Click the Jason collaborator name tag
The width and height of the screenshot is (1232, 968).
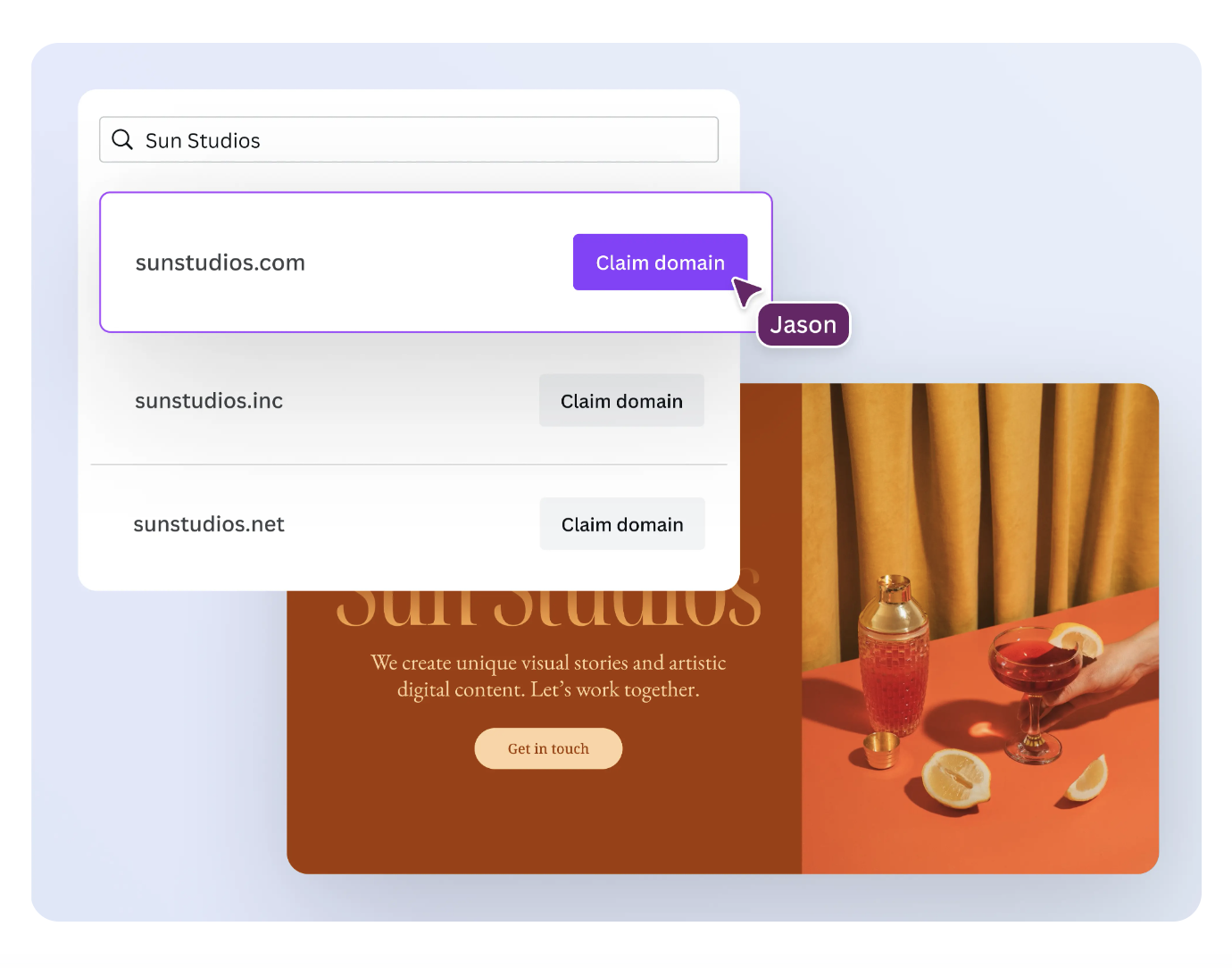pyautogui.click(x=803, y=325)
